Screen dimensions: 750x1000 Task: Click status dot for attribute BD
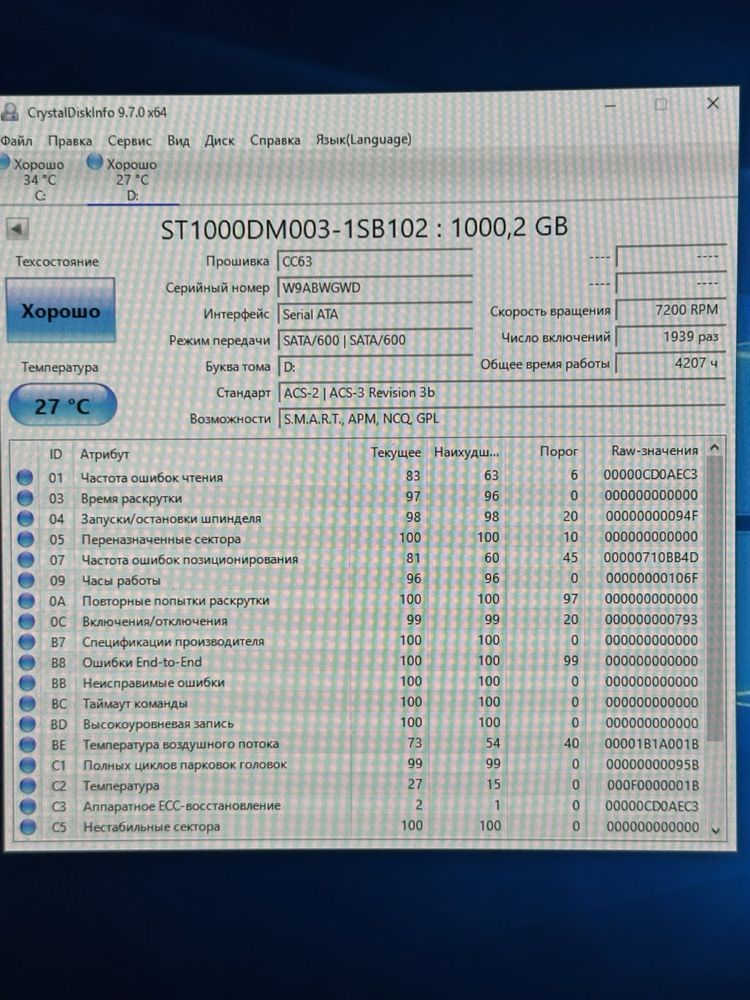coord(27,724)
